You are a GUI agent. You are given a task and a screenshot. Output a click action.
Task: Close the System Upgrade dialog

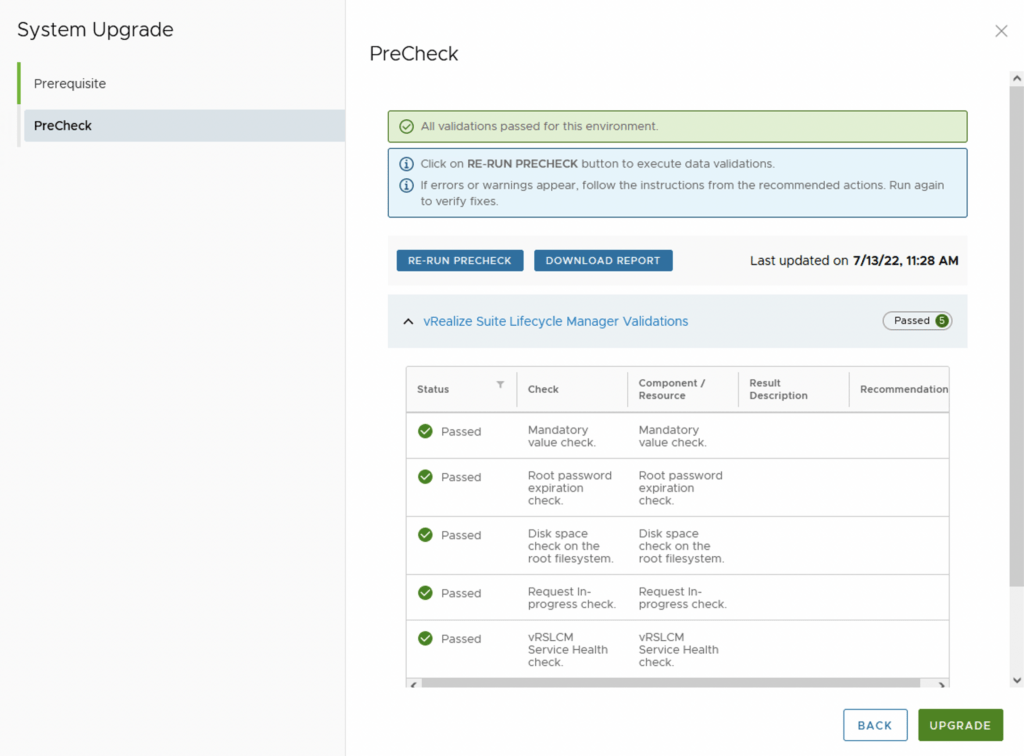1001,31
